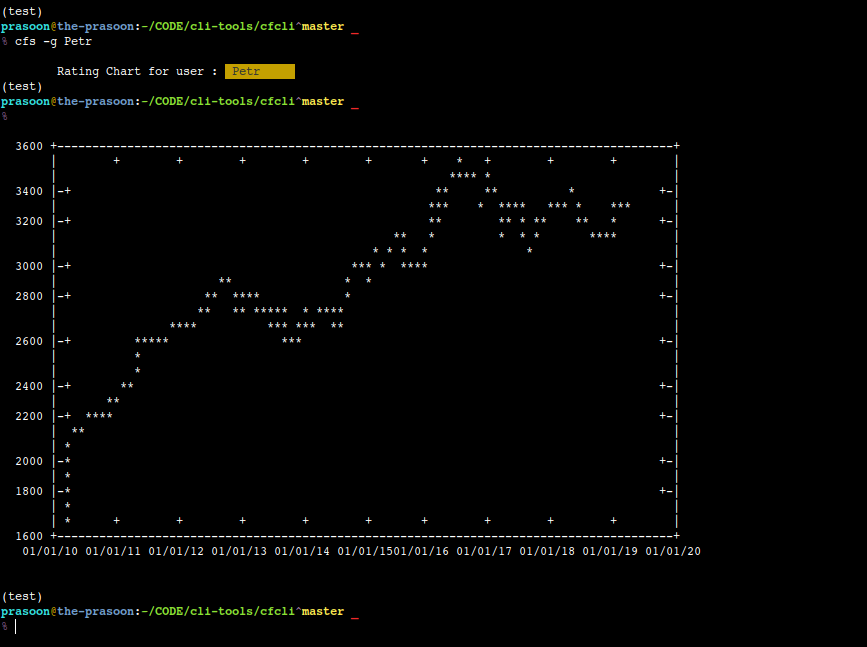Select the 3400 rating axis label

coord(29,191)
